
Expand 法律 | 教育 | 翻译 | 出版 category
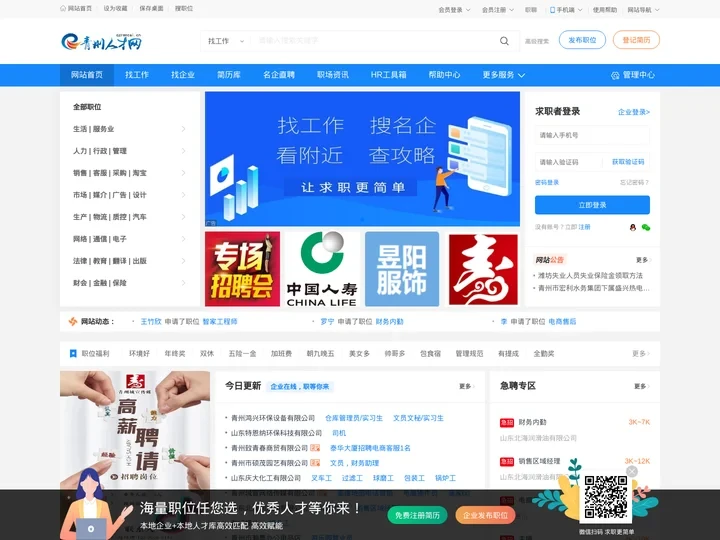[x=129, y=261]
